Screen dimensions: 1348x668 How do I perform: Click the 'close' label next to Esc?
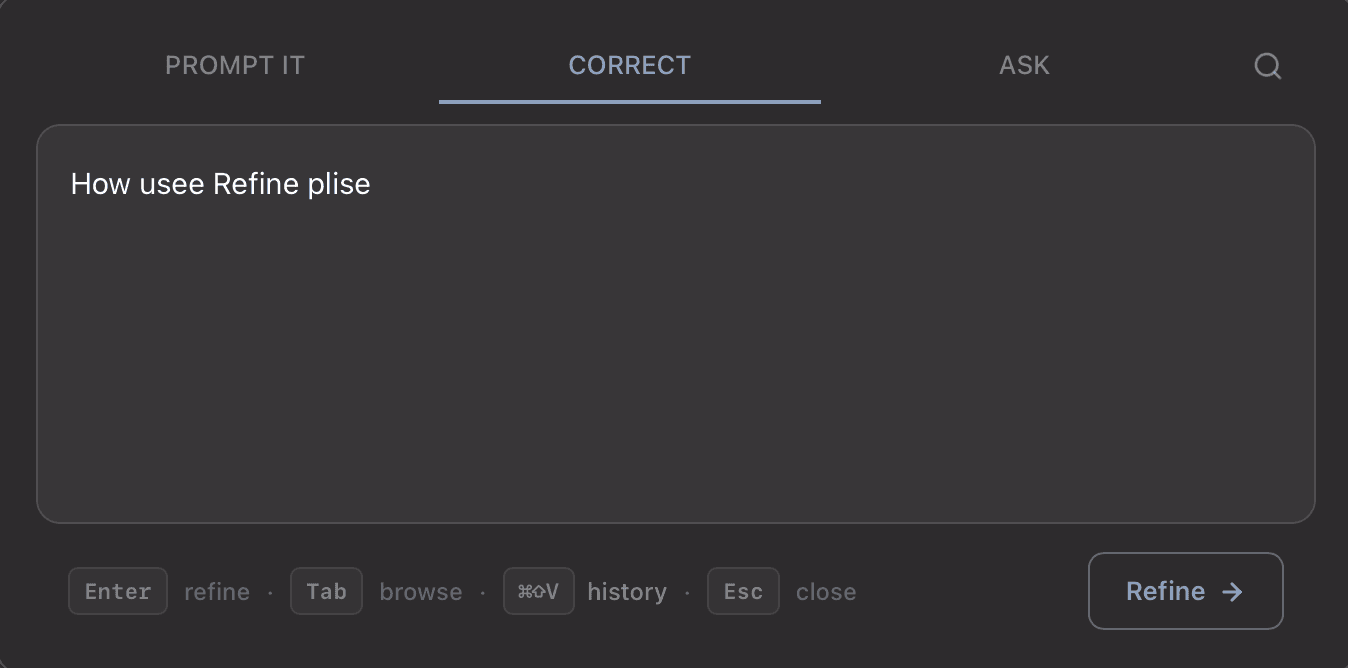click(826, 591)
